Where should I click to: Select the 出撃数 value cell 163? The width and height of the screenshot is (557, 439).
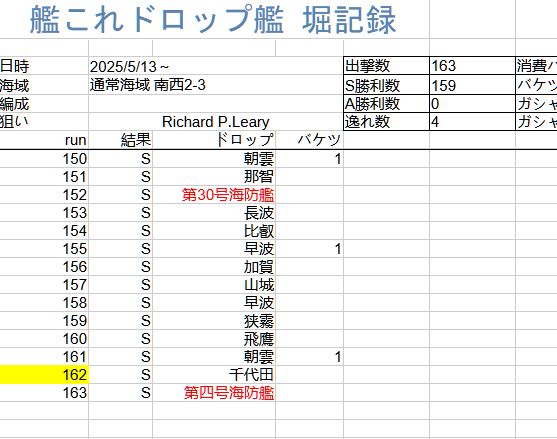[x=472, y=66]
